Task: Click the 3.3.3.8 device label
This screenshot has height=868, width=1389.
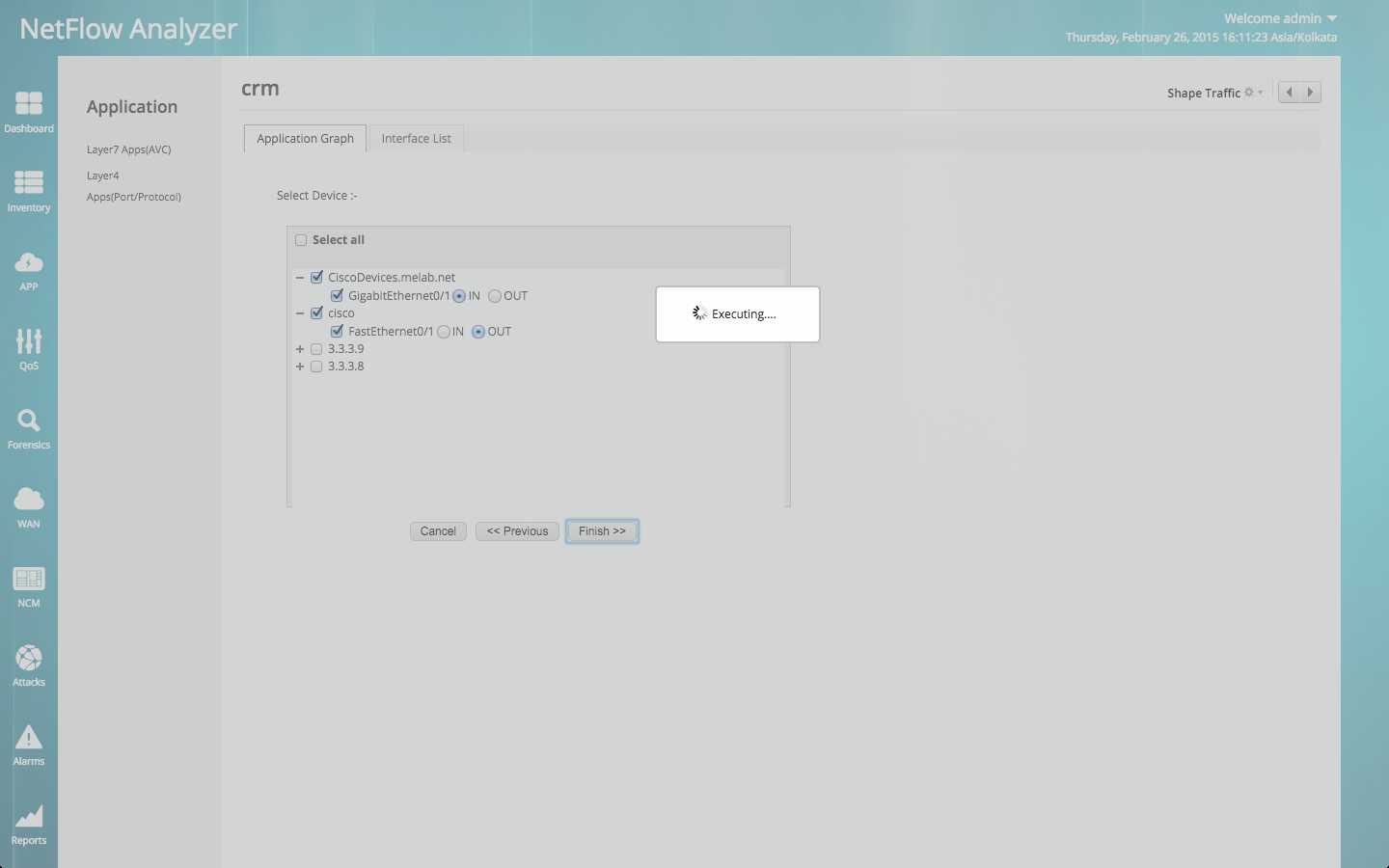Action: 346,366
